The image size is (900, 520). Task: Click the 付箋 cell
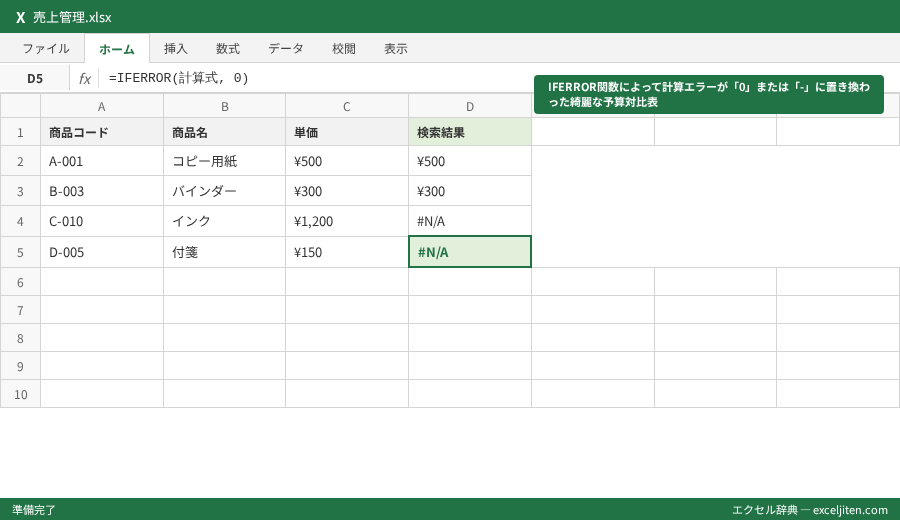click(x=225, y=252)
